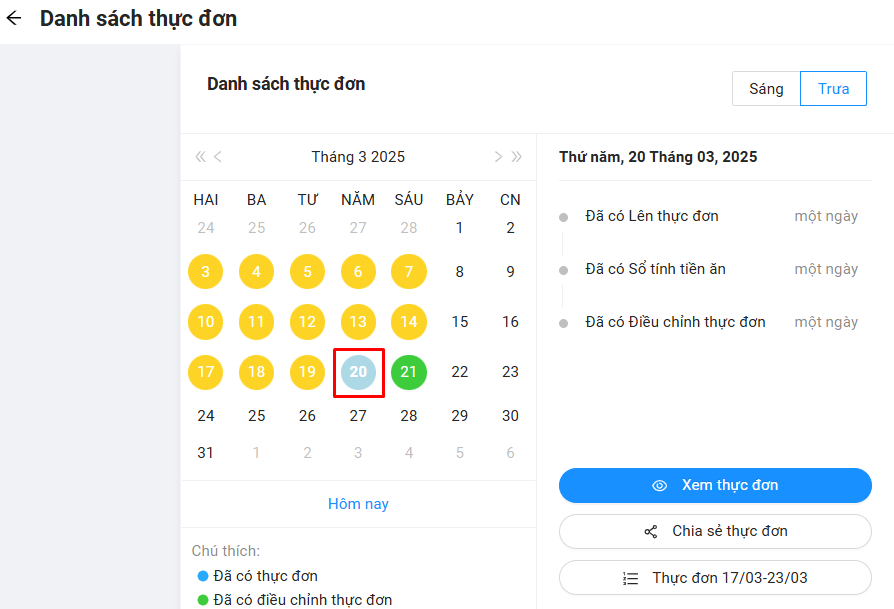Select yellow day 14 in calendar
This screenshot has width=894, height=609.
pos(409,322)
